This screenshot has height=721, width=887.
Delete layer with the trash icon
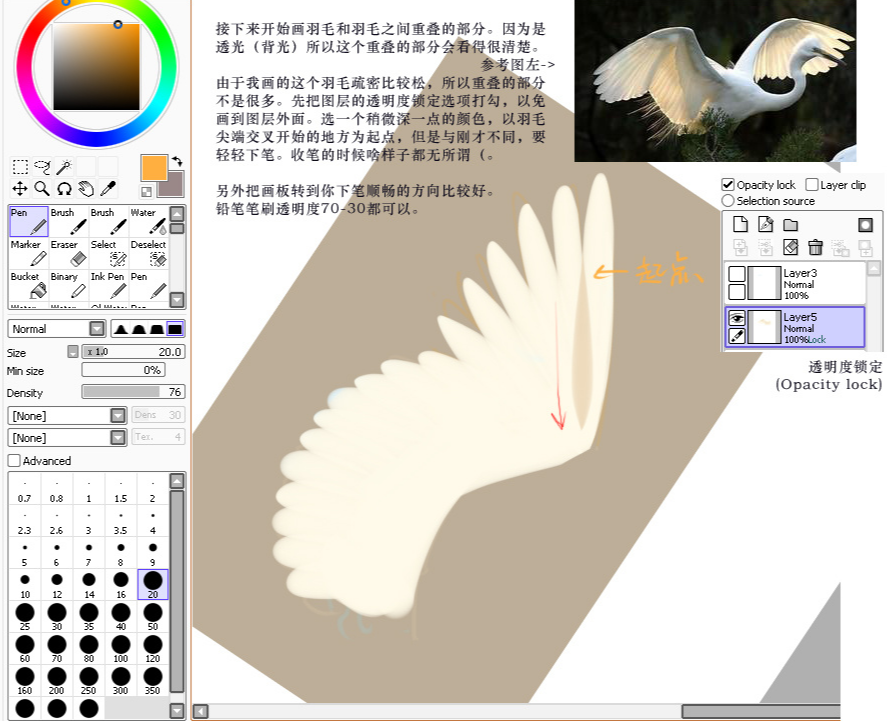click(815, 247)
